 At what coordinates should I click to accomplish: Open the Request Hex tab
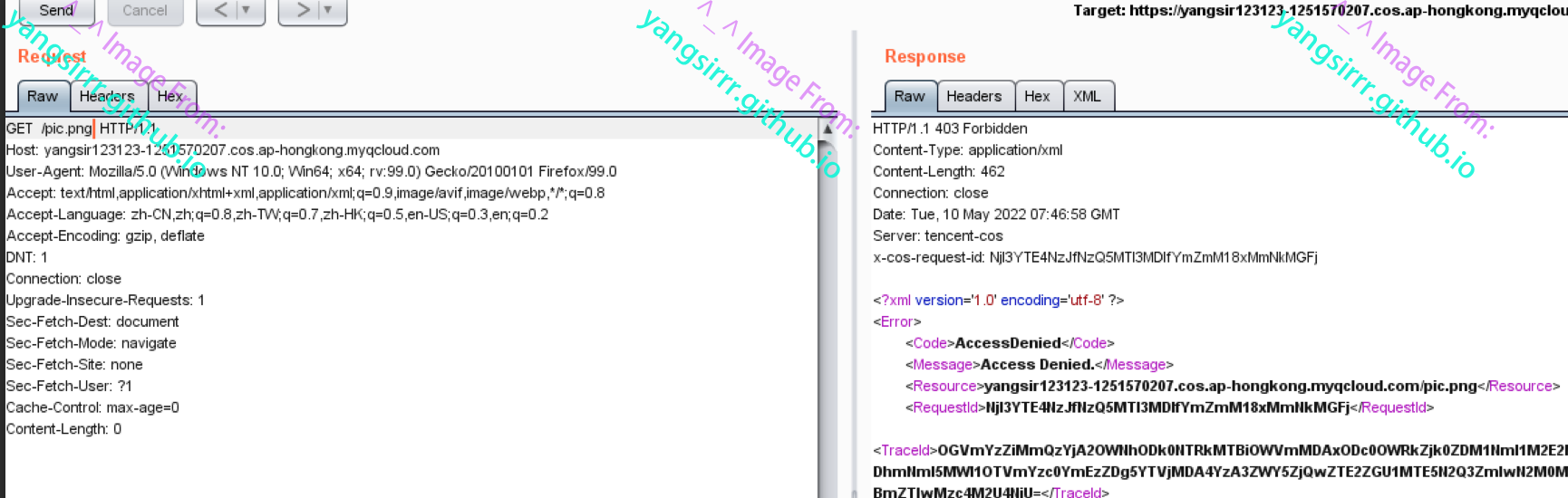pyautogui.click(x=170, y=96)
